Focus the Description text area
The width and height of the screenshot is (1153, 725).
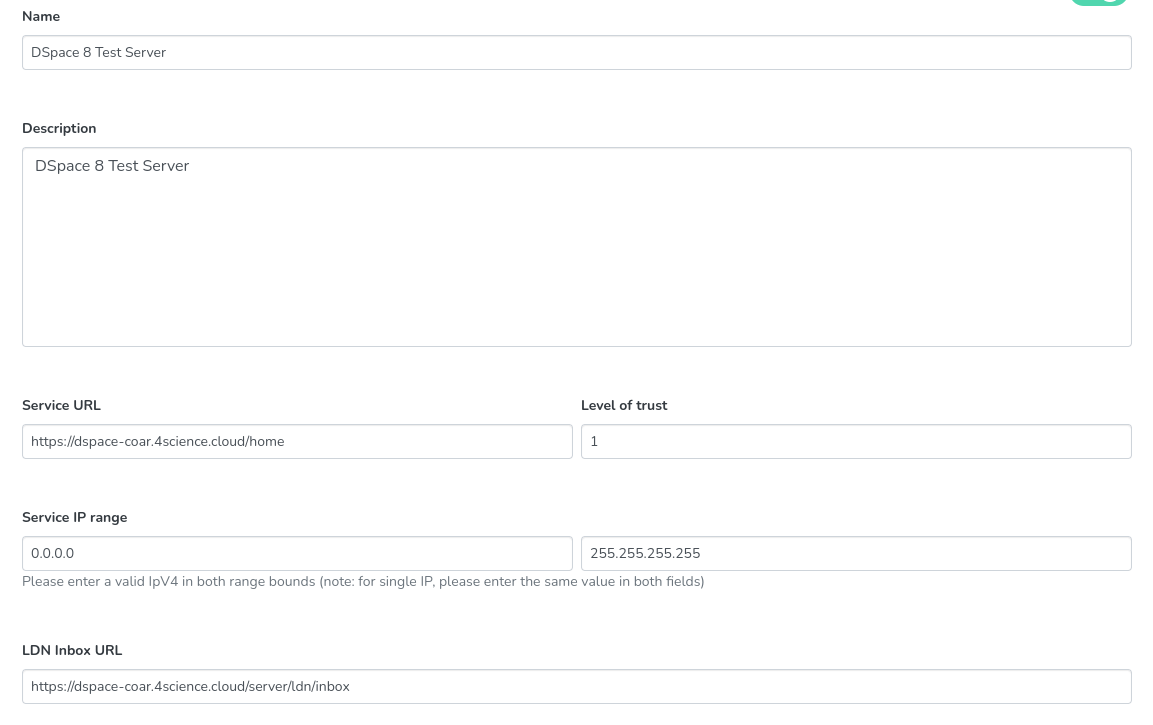tap(576, 260)
